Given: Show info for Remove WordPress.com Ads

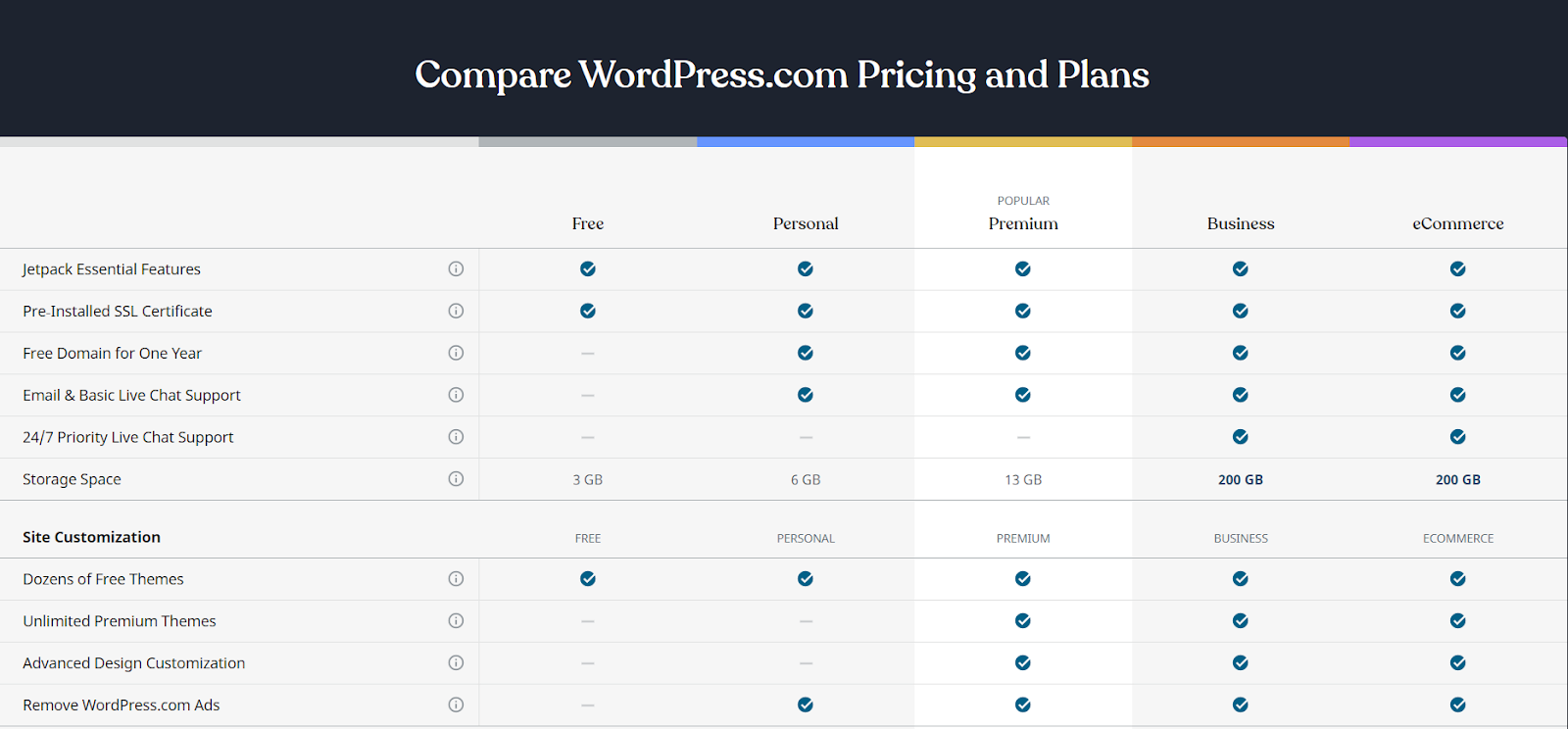Looking at the screenshot, I should (456, 705).
